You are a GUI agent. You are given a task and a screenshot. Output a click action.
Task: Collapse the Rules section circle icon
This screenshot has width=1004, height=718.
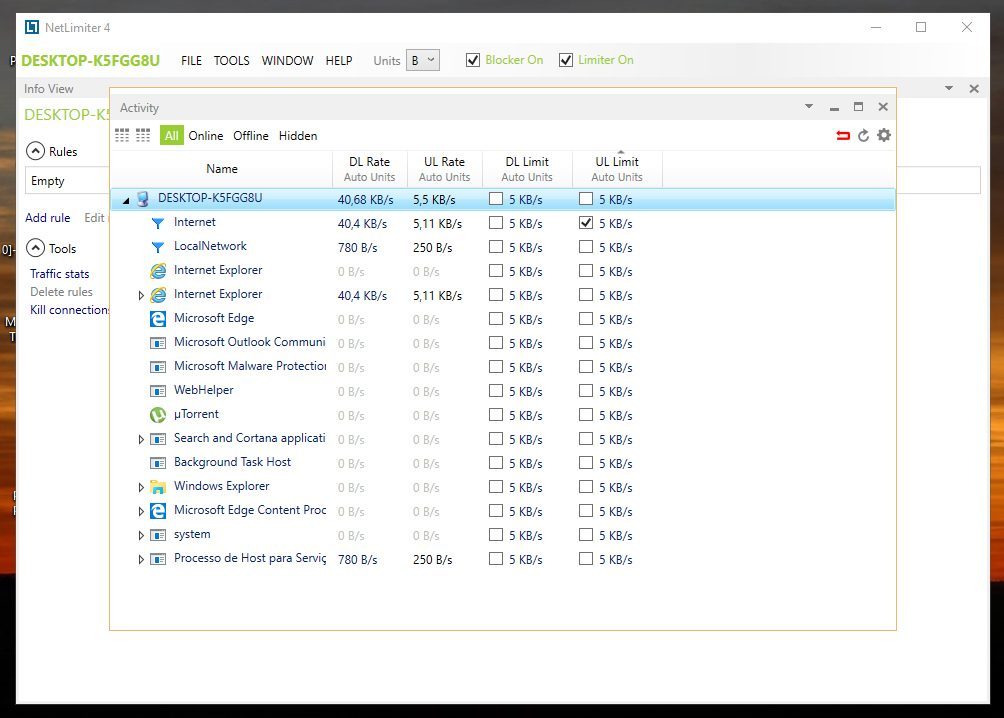(x=35, y=151)
